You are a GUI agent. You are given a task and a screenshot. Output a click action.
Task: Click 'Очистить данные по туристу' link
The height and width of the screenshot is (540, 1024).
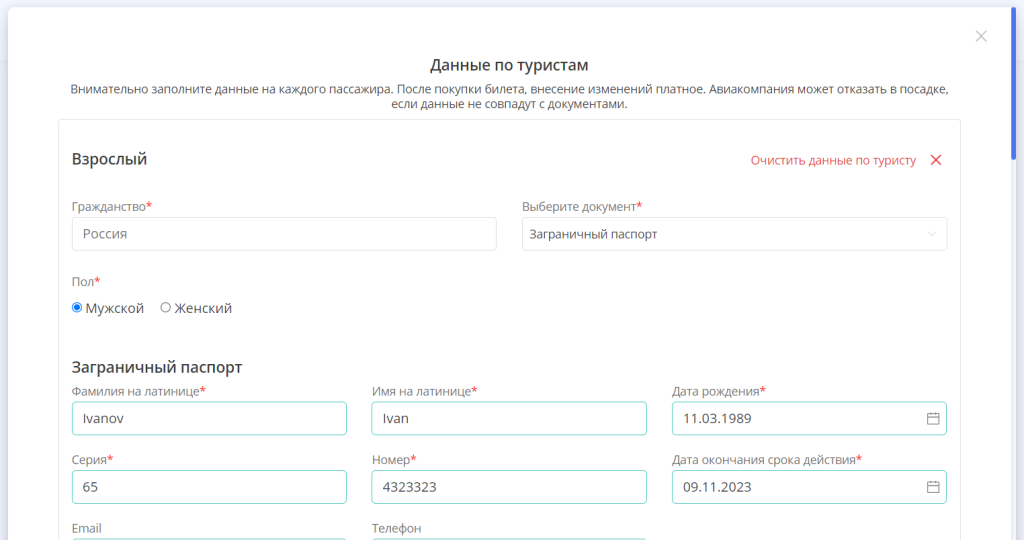pos(833,161)
